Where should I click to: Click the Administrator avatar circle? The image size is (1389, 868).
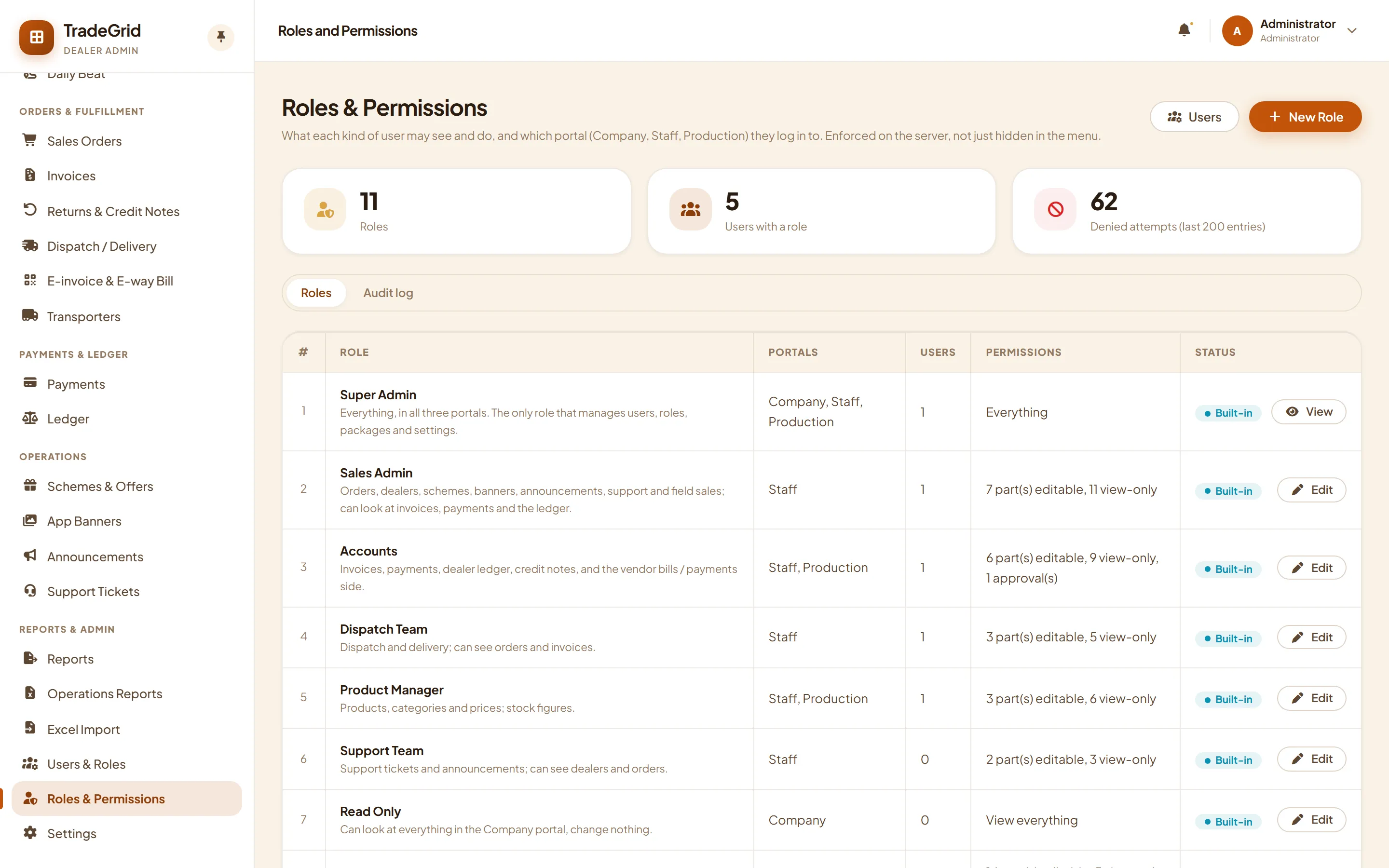click(x=1237, y=30)
